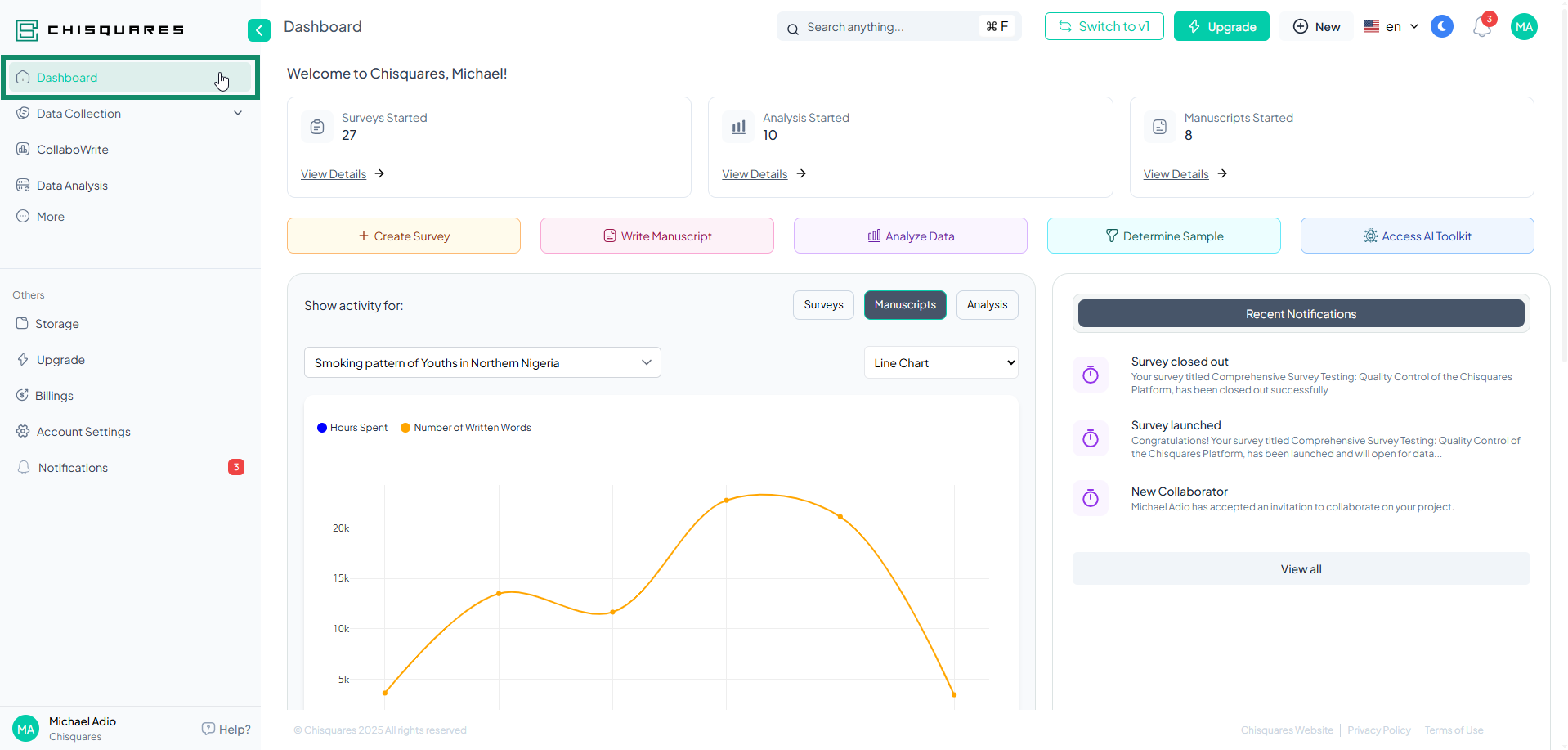
Task: Switch activity view to Surveys tab
Action: click(822, 305)
